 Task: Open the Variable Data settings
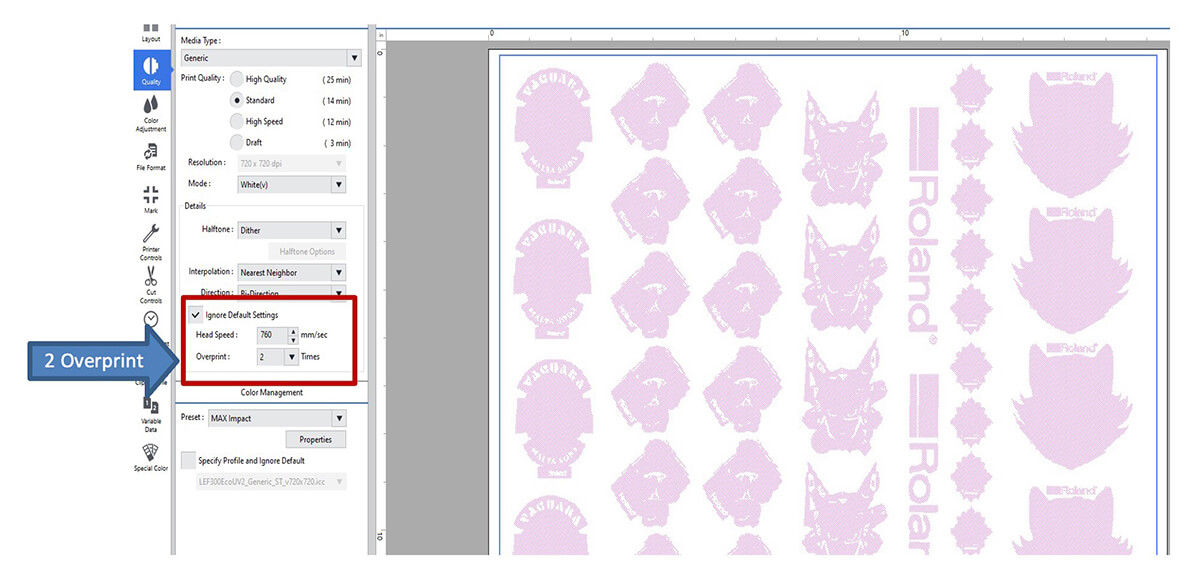tap(150, 412)
